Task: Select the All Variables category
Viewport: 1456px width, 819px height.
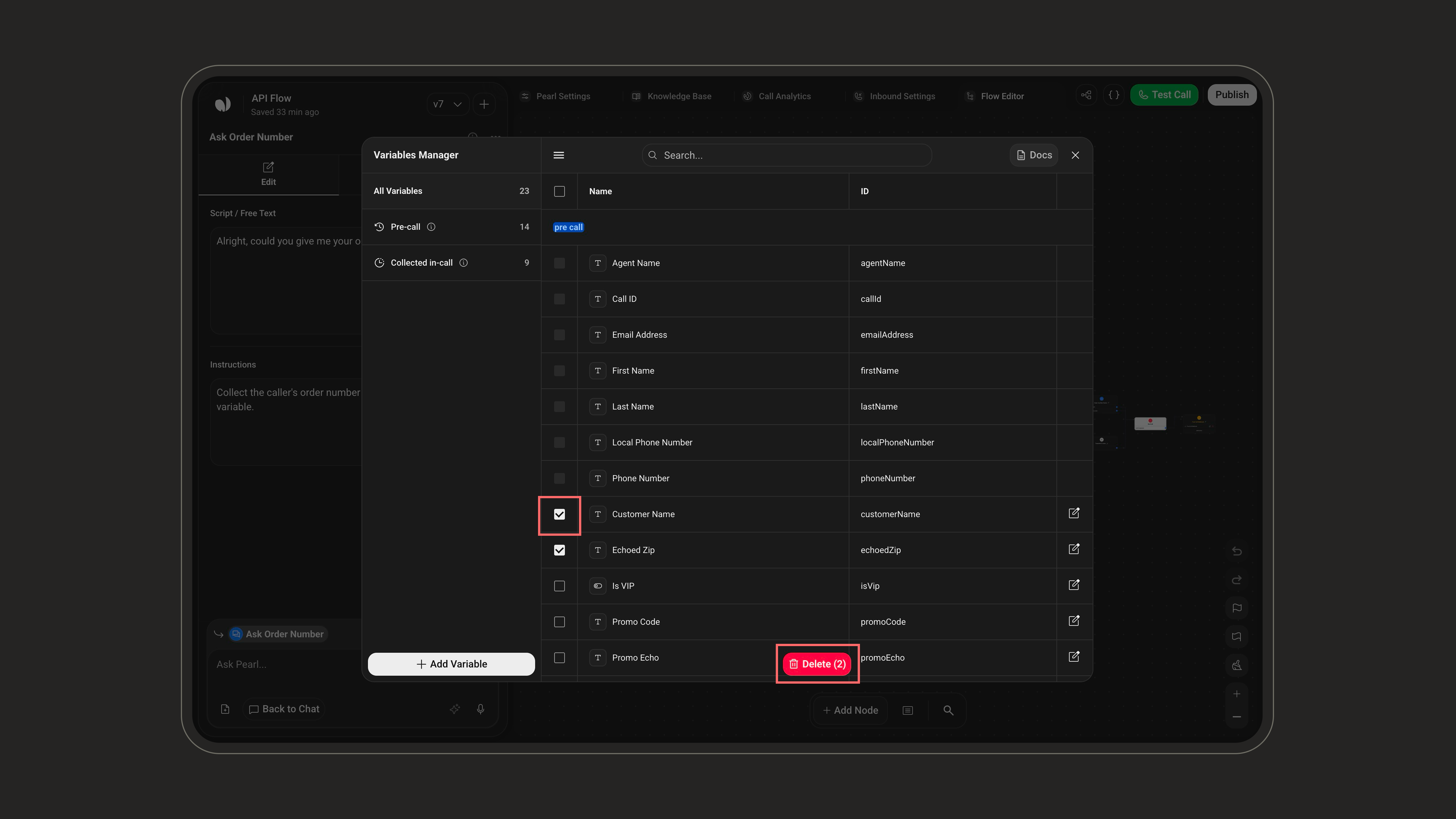Action: (451, 191)
